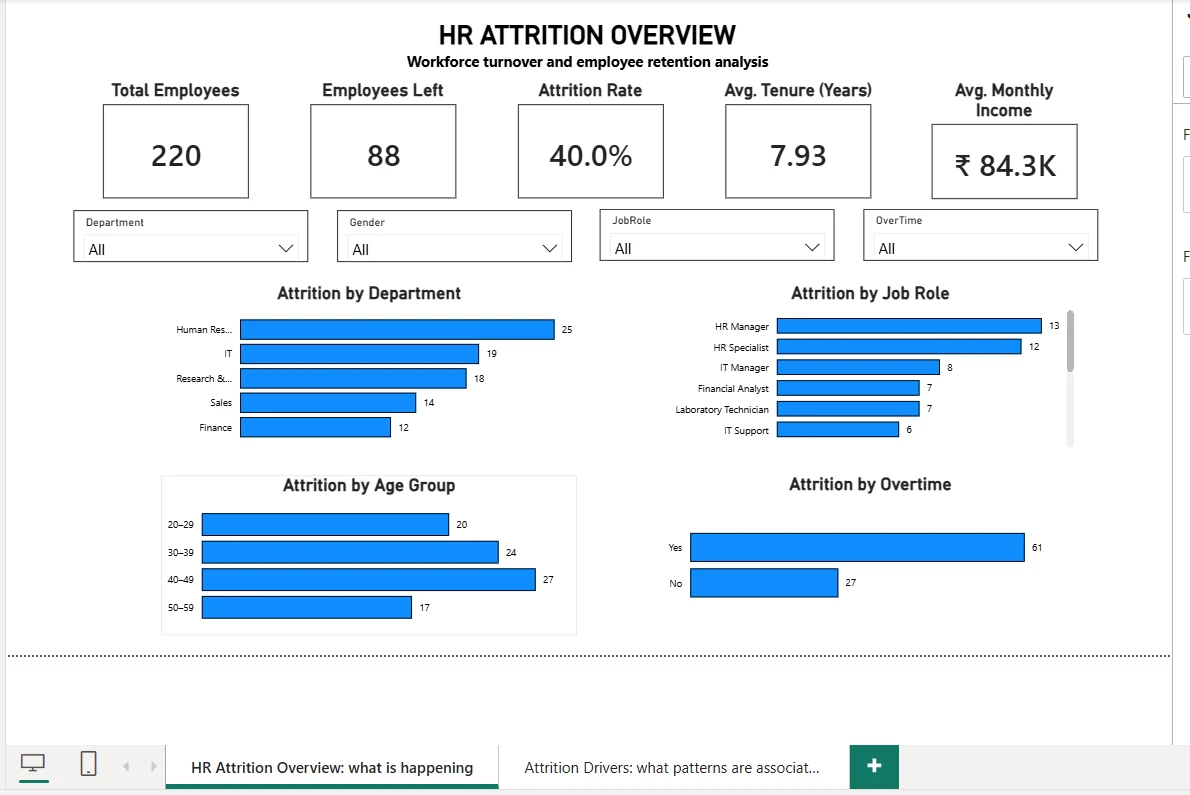Click the HR Manager job role bar
The width and height of the screenshot is (1190, 795).
click(x=909, y=326)
